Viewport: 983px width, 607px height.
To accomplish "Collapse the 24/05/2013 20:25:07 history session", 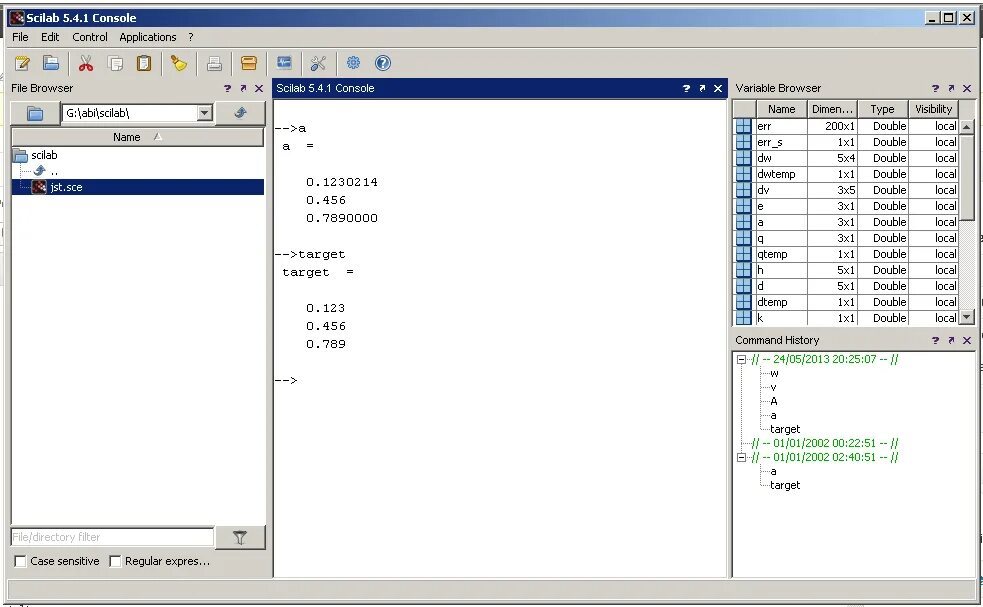I will (x=741, y=359).
